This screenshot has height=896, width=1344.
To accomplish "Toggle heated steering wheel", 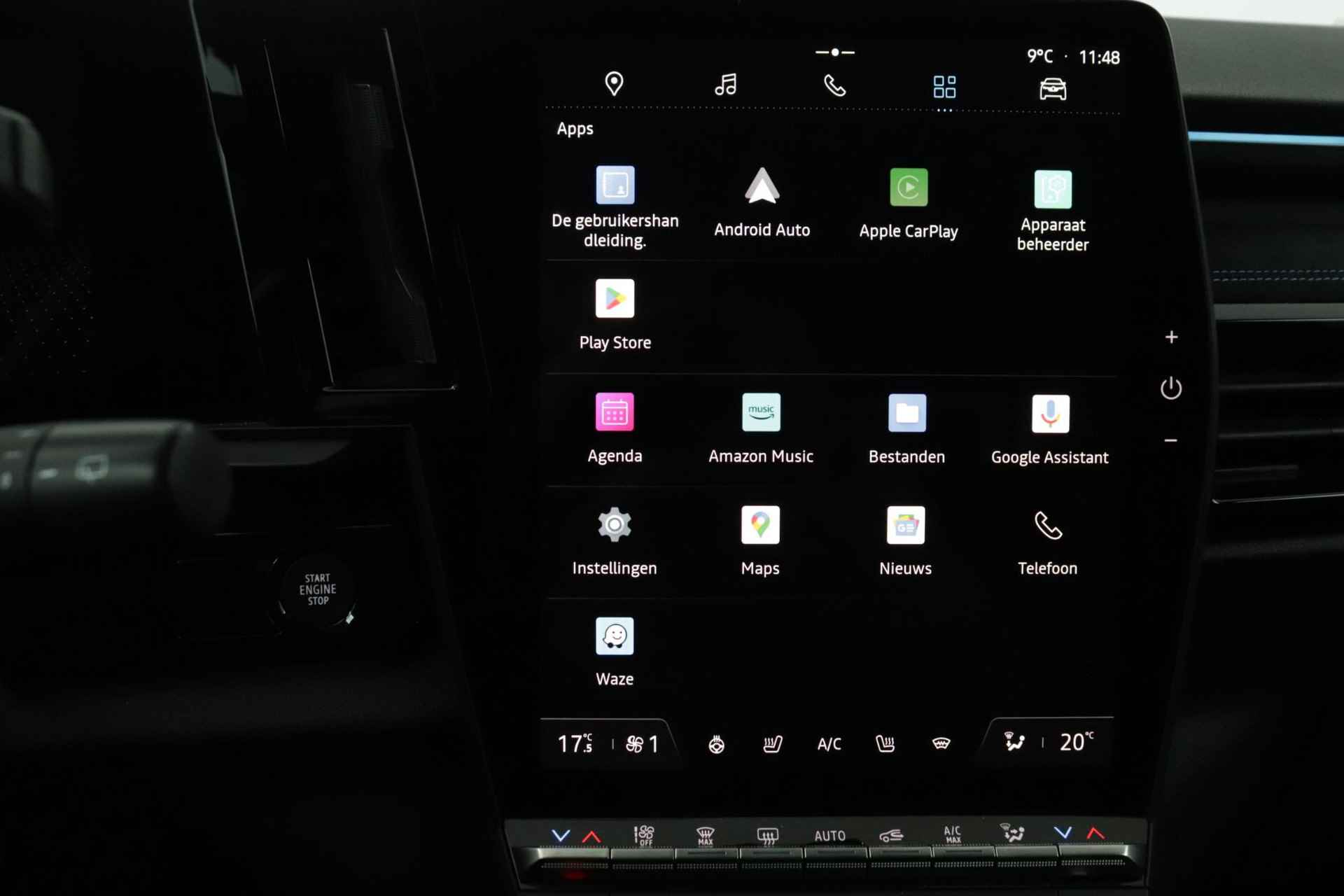I will pos(716,744).
